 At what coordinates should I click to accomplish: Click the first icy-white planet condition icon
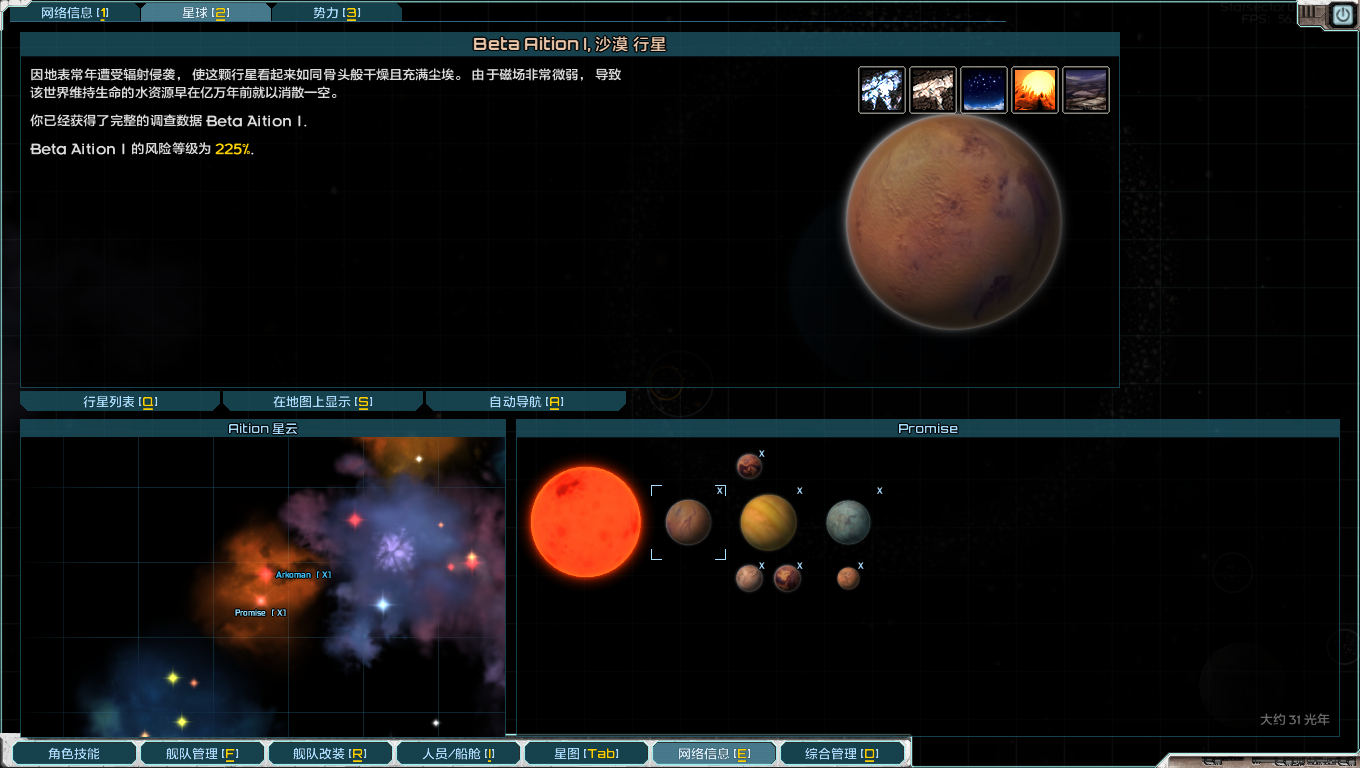click(882, 90)
